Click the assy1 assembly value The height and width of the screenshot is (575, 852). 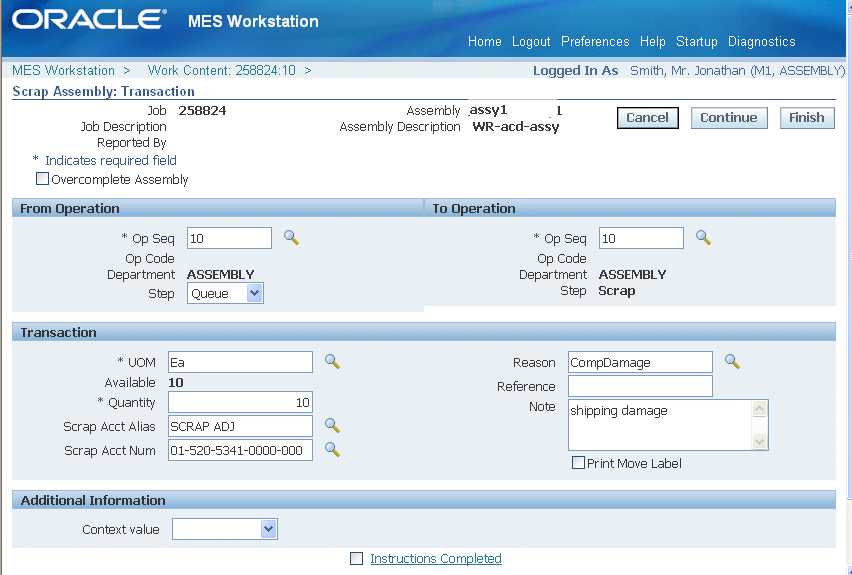click(x=488, y=110)
